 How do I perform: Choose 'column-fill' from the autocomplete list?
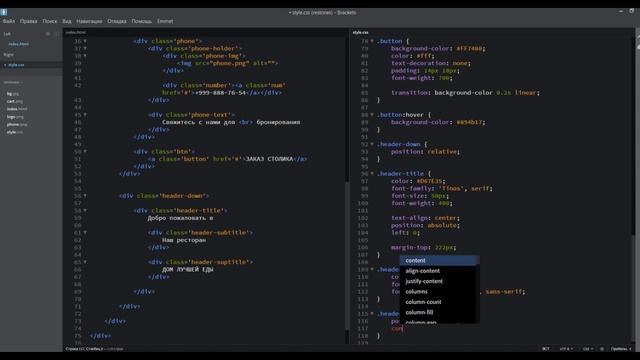point(439,312)
